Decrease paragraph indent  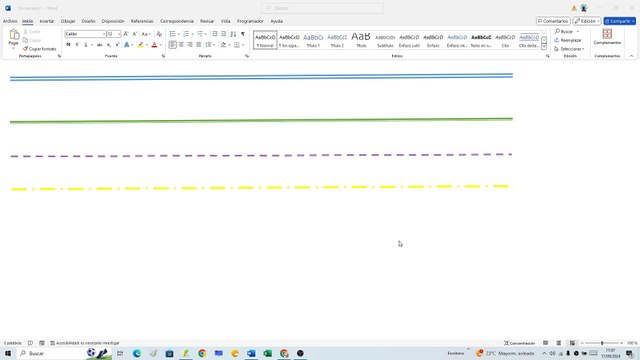point(215,34)
